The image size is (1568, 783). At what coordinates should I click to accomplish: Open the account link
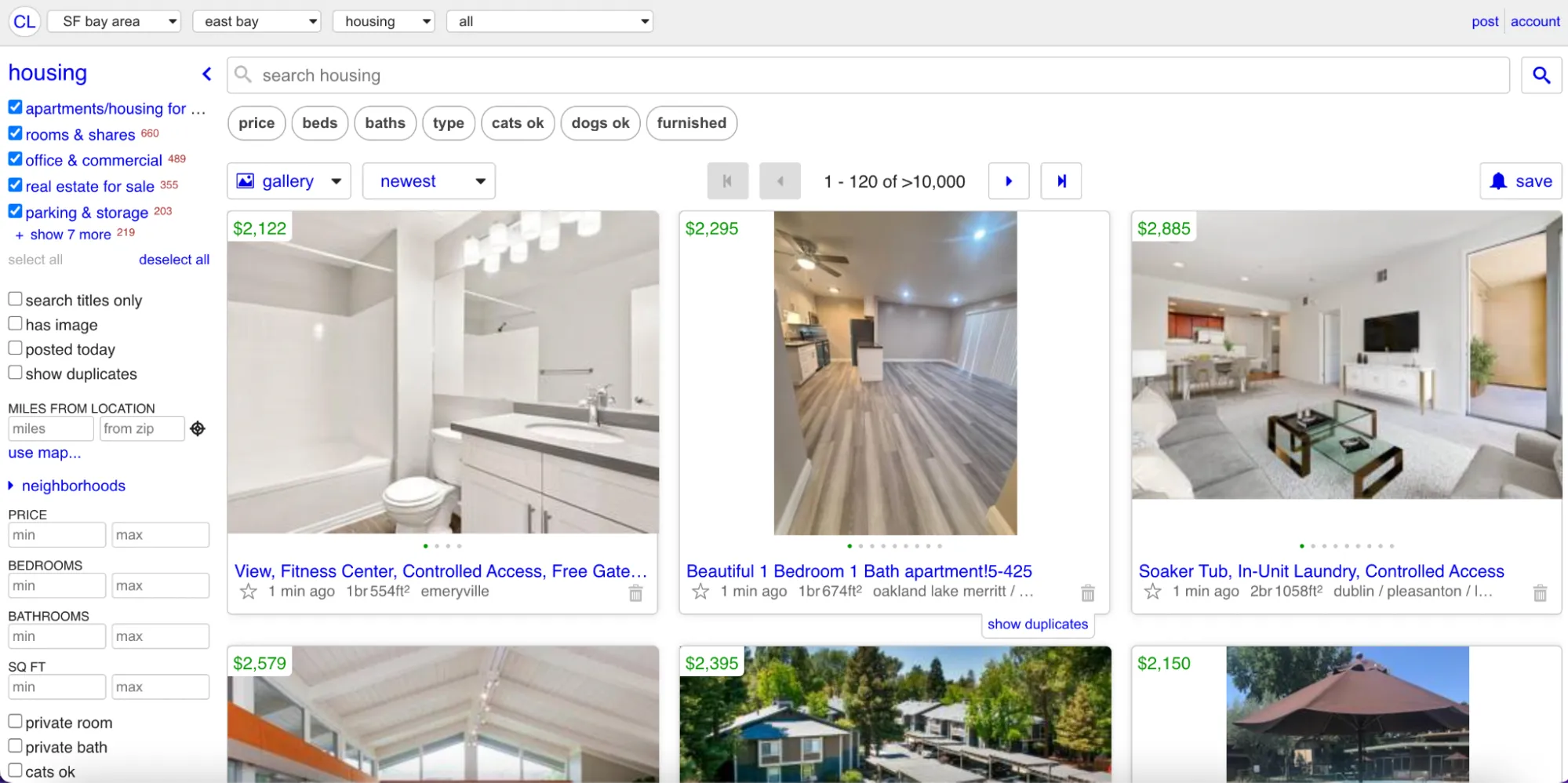1534,21
